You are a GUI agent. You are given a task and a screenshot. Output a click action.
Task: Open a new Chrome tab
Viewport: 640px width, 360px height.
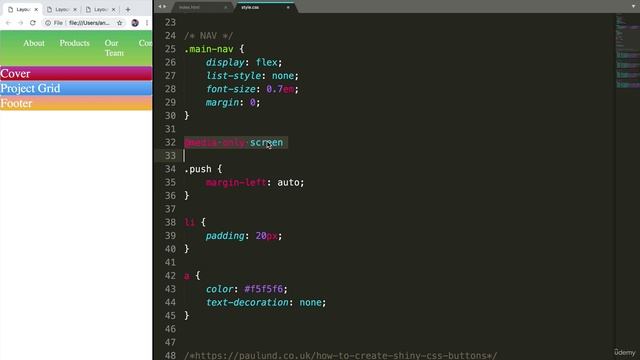(128, 9)
